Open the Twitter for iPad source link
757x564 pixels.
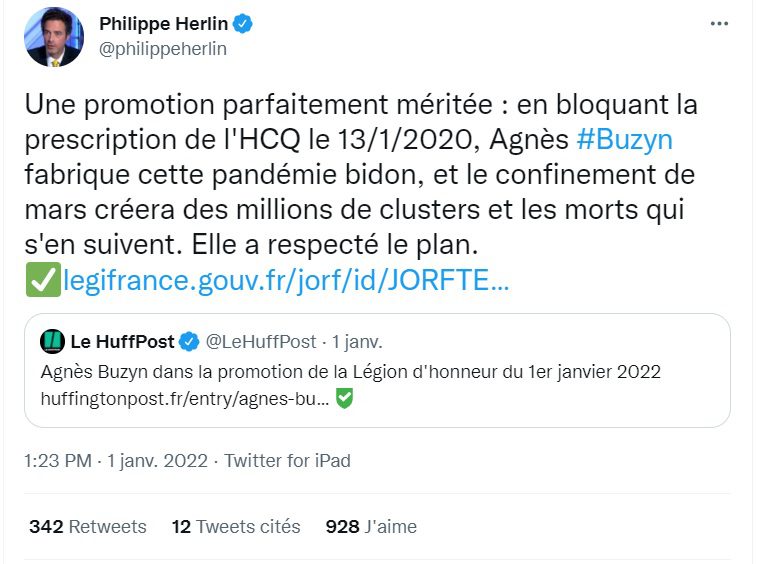pos(287,461)
